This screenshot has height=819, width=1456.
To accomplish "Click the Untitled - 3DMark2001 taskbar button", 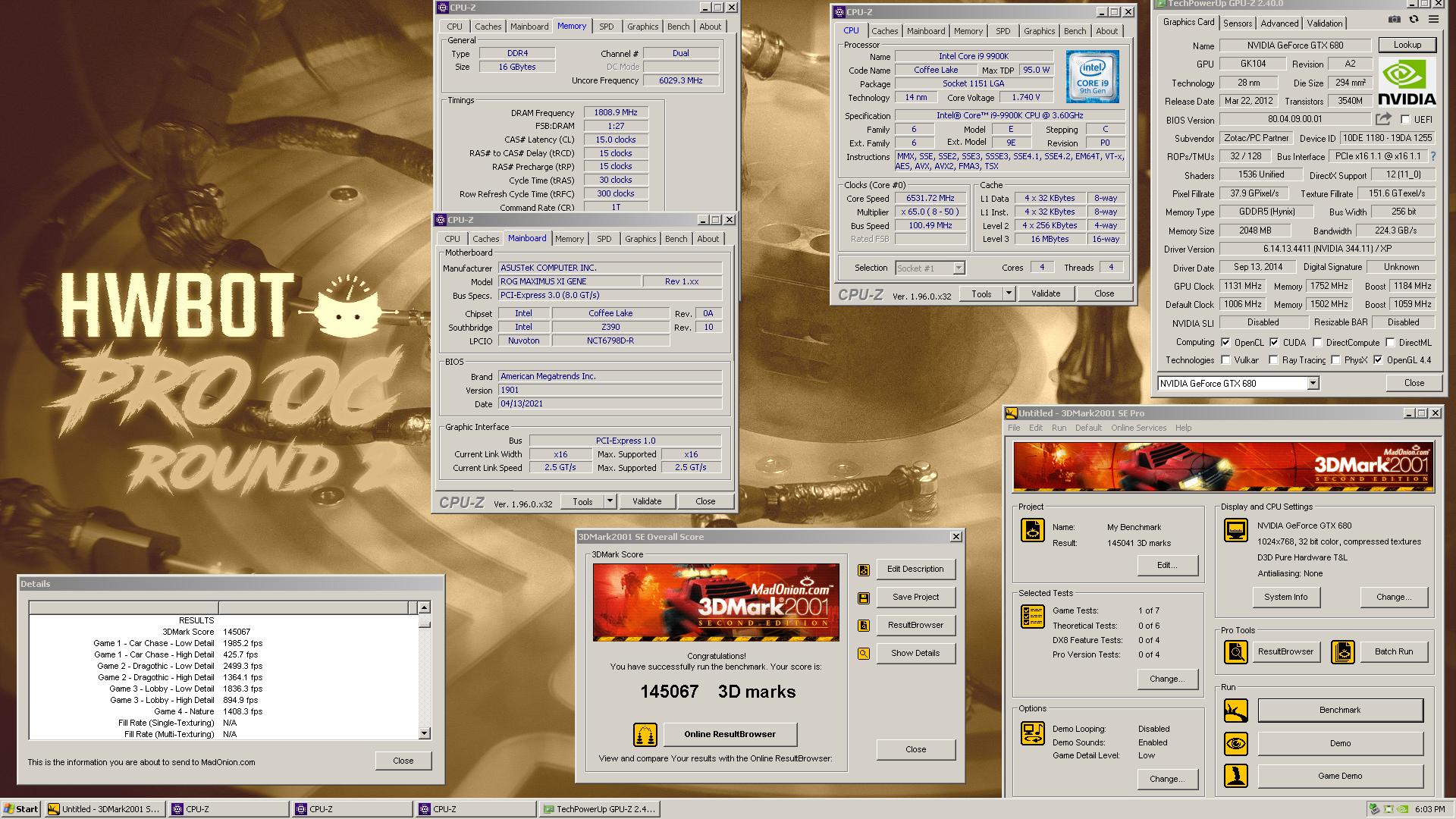I will click(104, 809).
